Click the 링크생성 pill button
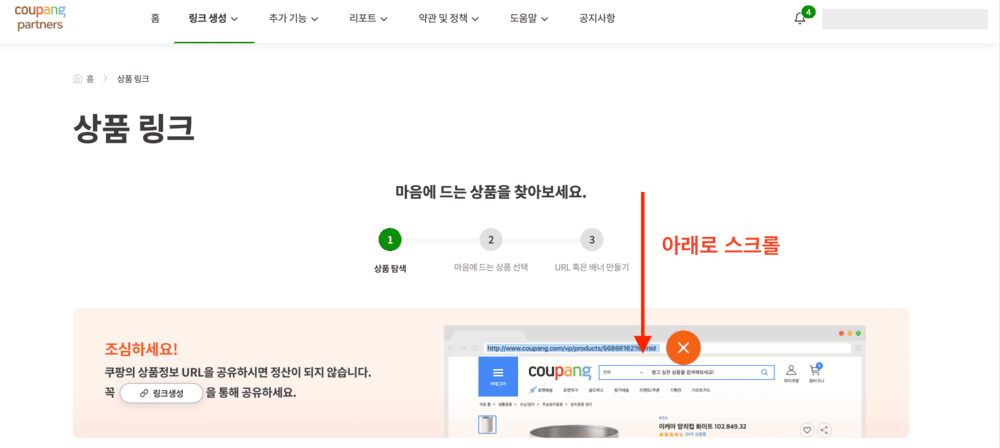The height and width of the screenshot is (448, 1000). 161,393
